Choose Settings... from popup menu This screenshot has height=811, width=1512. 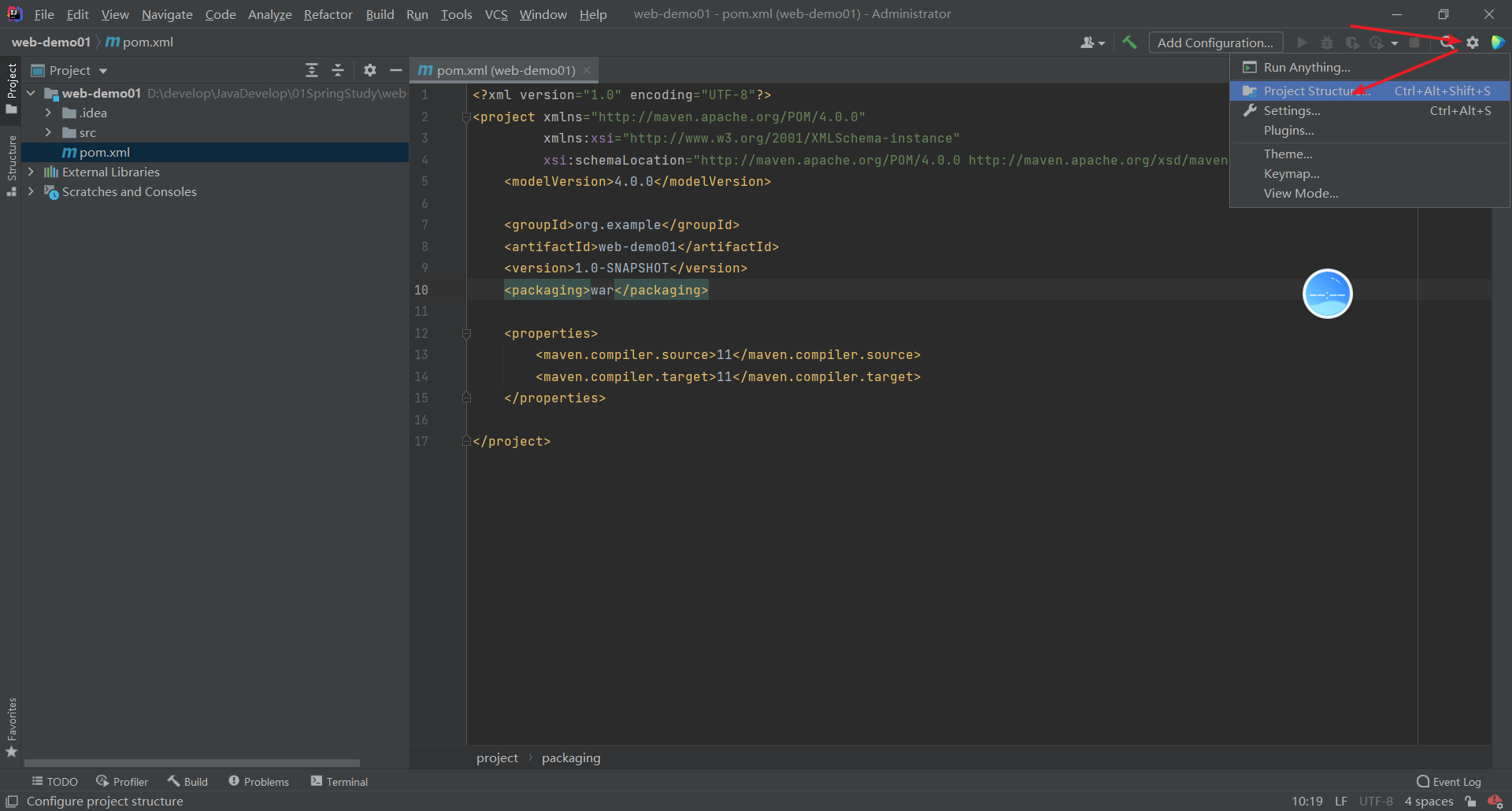coord(1369,111)
